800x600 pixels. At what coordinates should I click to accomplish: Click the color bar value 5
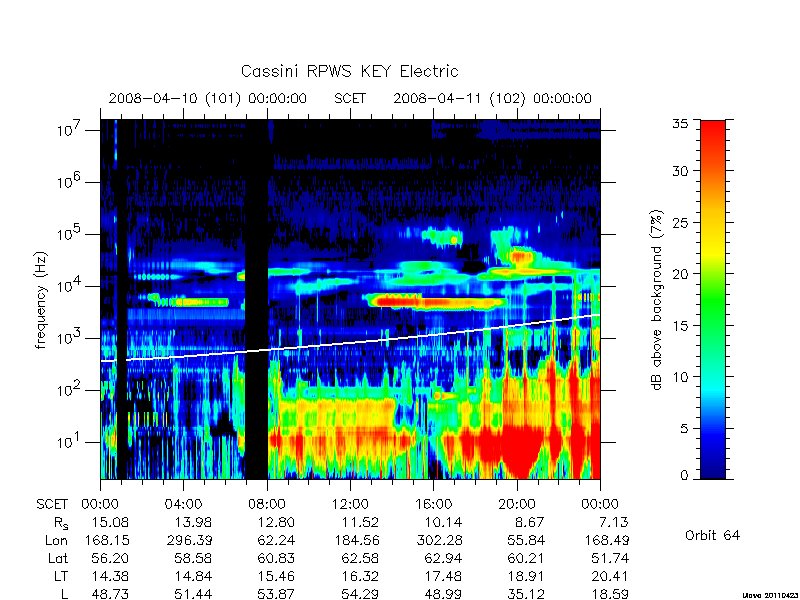coord(684,429)
